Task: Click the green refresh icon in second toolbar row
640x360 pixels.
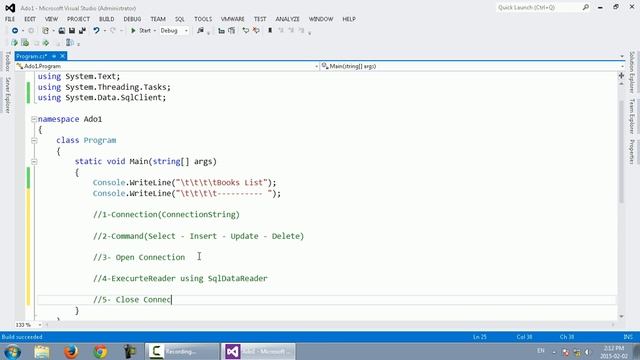Action: pyautogui.click(x=25, y=42)
